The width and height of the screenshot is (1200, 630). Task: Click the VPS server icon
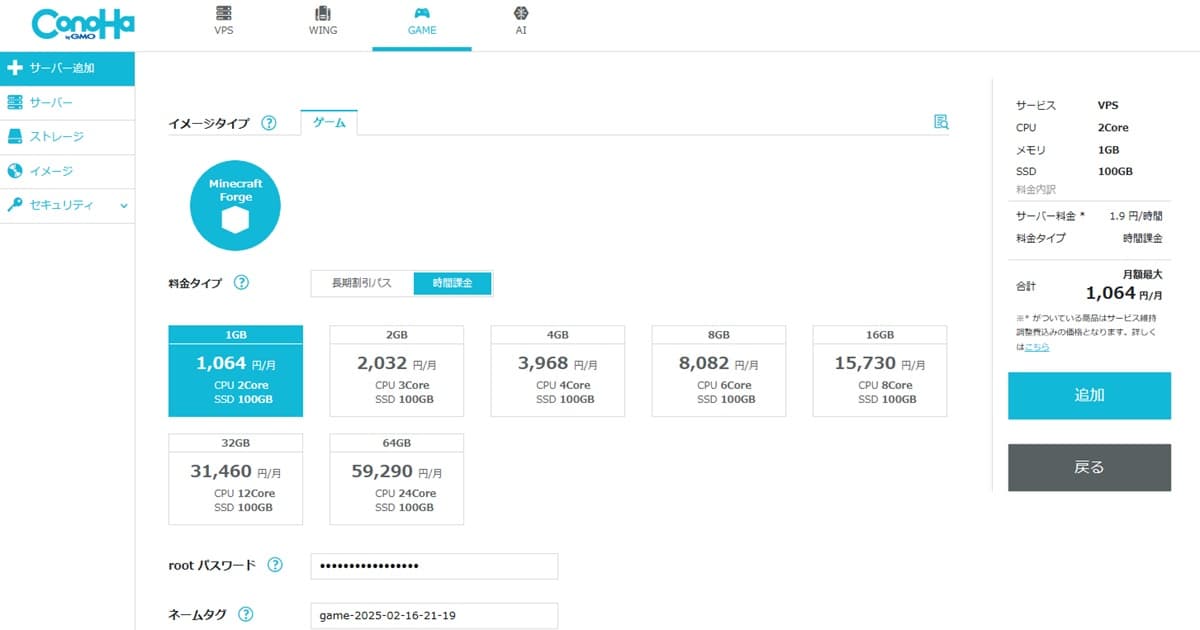pos(224,13)
